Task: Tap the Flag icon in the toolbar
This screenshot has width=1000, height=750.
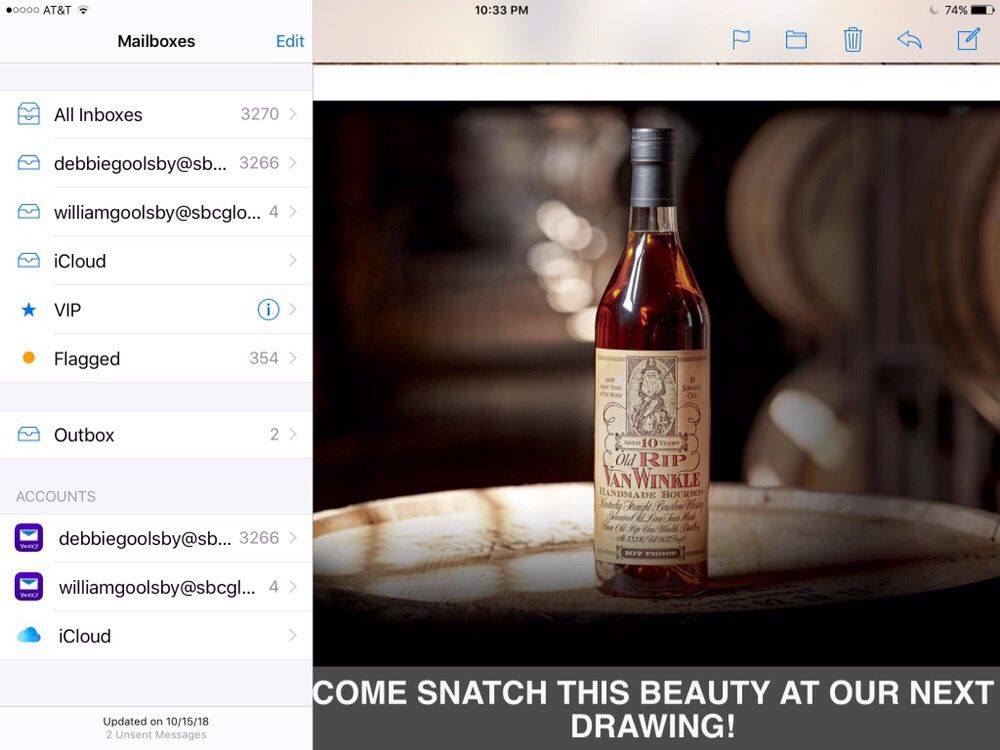Action: click(741, 40)
